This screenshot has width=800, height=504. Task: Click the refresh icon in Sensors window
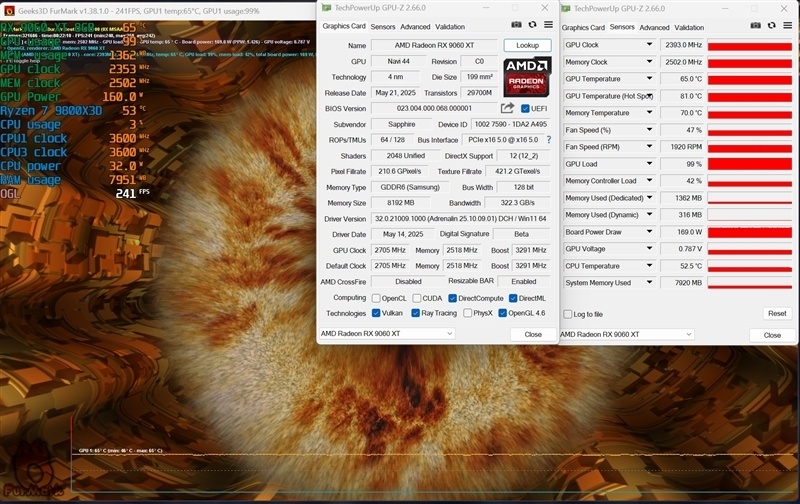[771, 26]
